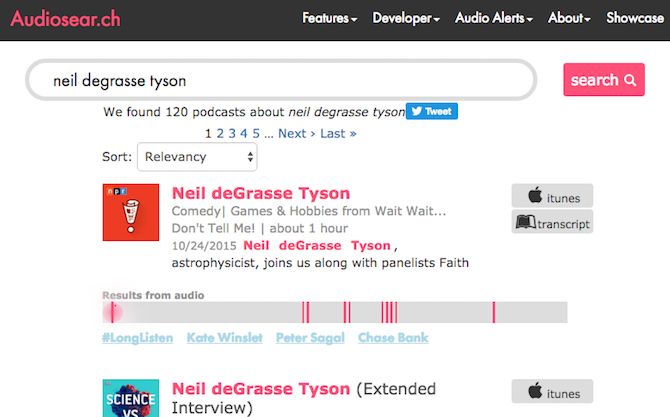Open the Relevancy sort dropdown
The width and height of the screenshot is (670, 417).
click(197, 157)
